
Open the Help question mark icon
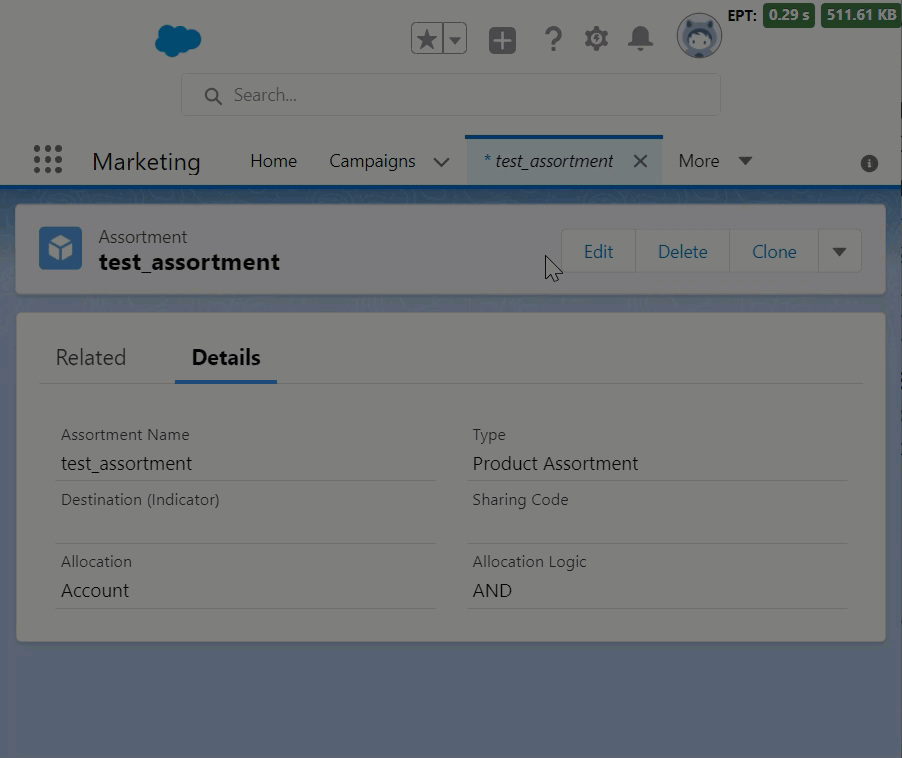coord(552,39)
